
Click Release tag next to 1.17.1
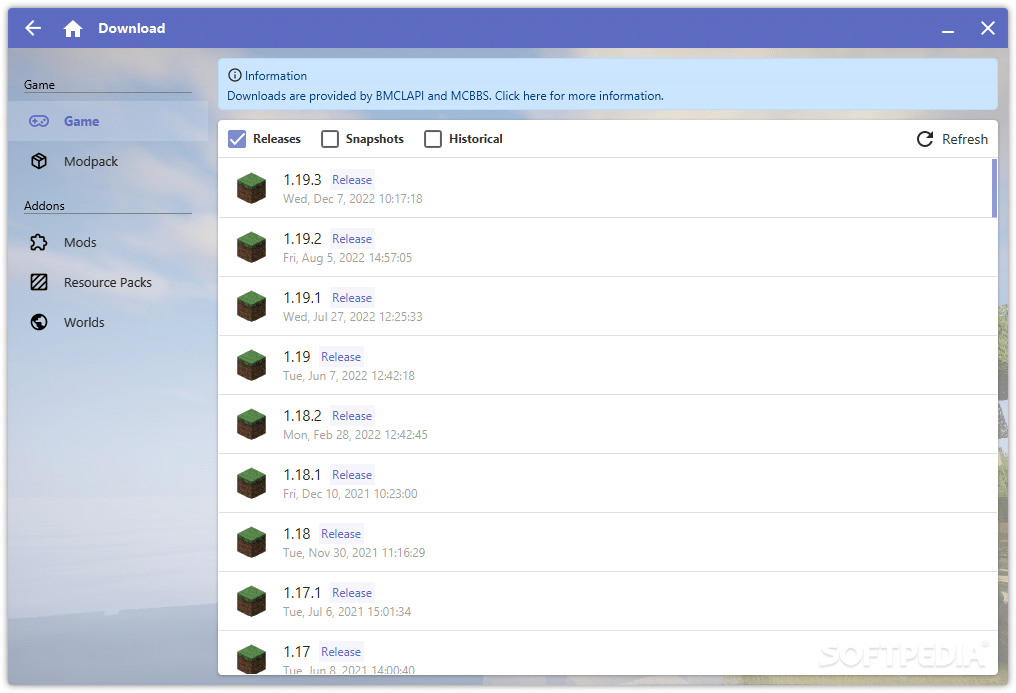coord(352,592)
